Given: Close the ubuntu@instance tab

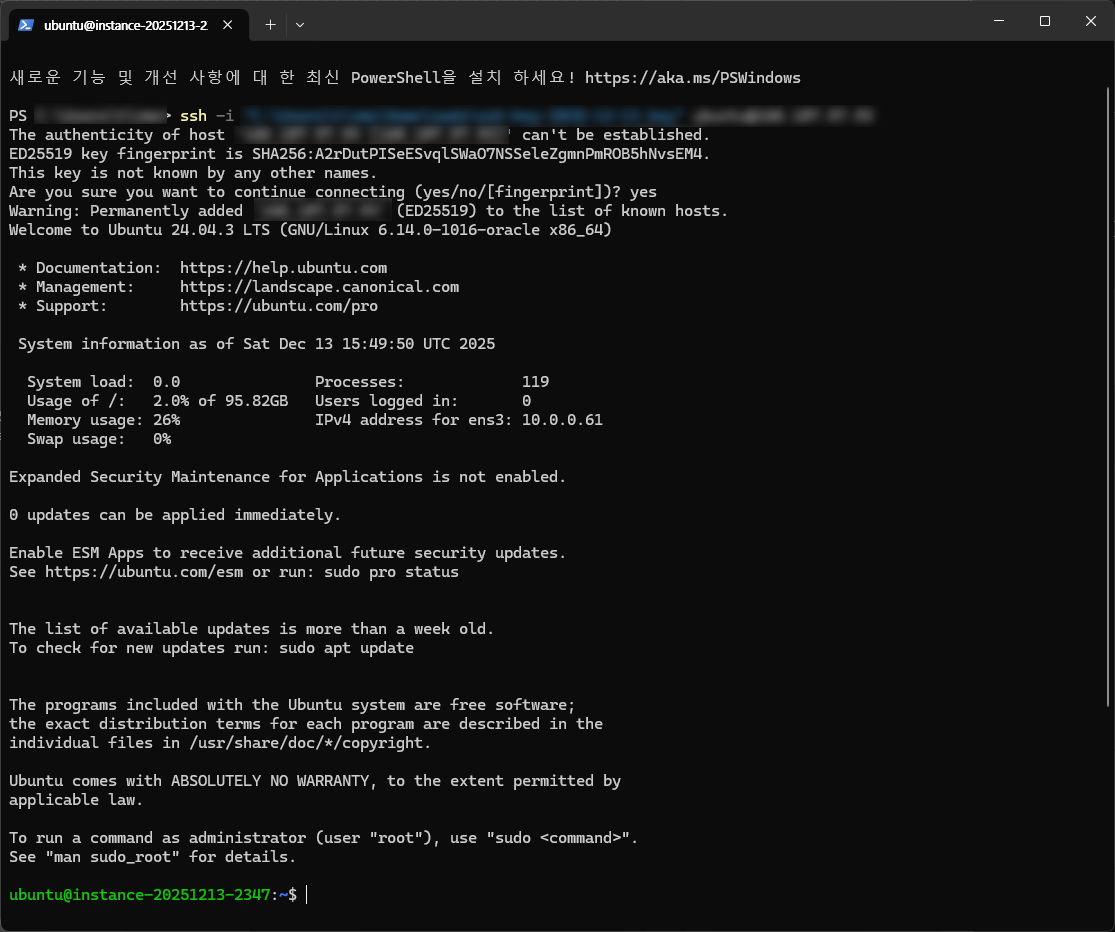Looking at the screenshot, I should pyautogui.click(x=228, y=25).
